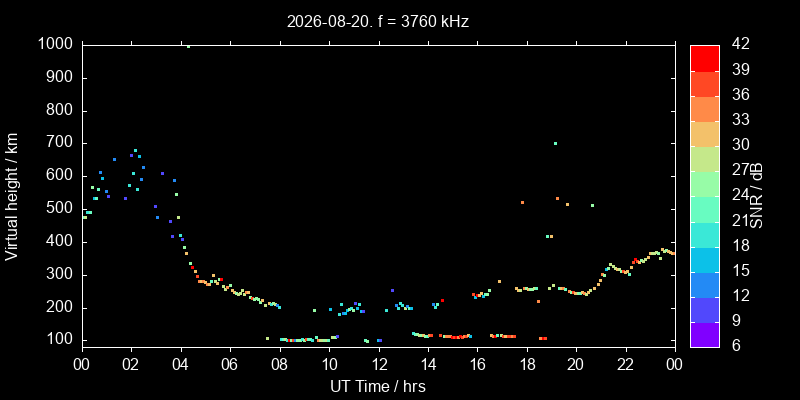
Task: Click the 12 tick label on time axis
Action: [379, 364]
